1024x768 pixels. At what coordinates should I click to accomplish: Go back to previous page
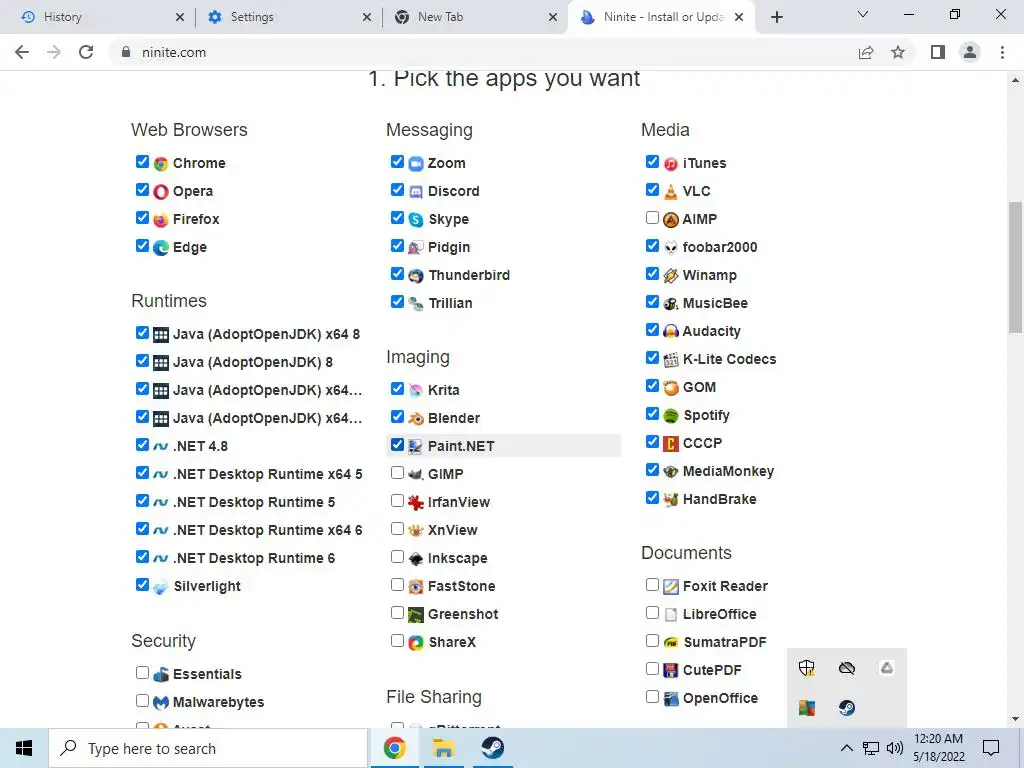coord(22,52)
